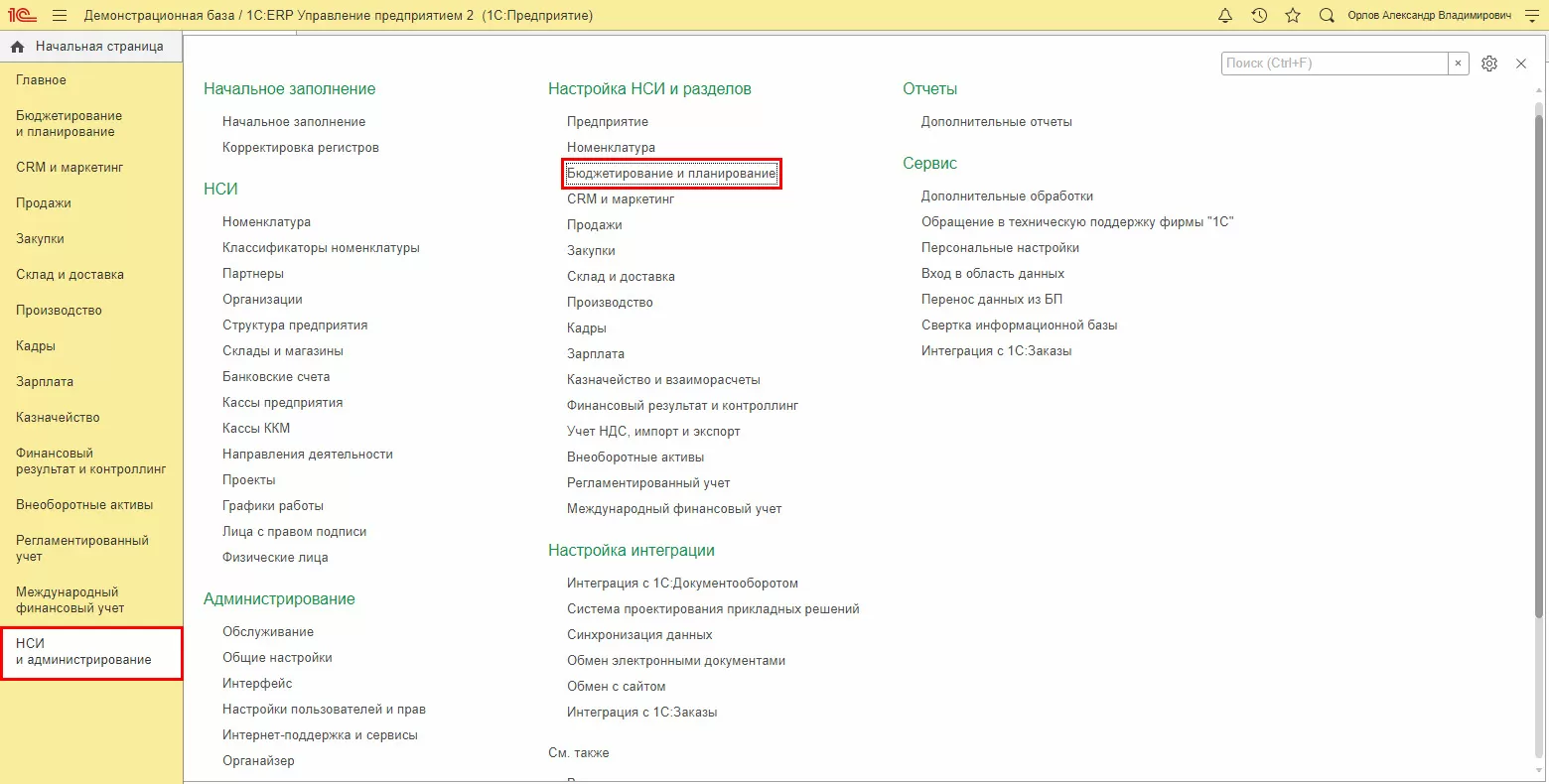Open Перенос данных из БП link
This screenshot has width=1549, height=784.
[x=992, y=300]
